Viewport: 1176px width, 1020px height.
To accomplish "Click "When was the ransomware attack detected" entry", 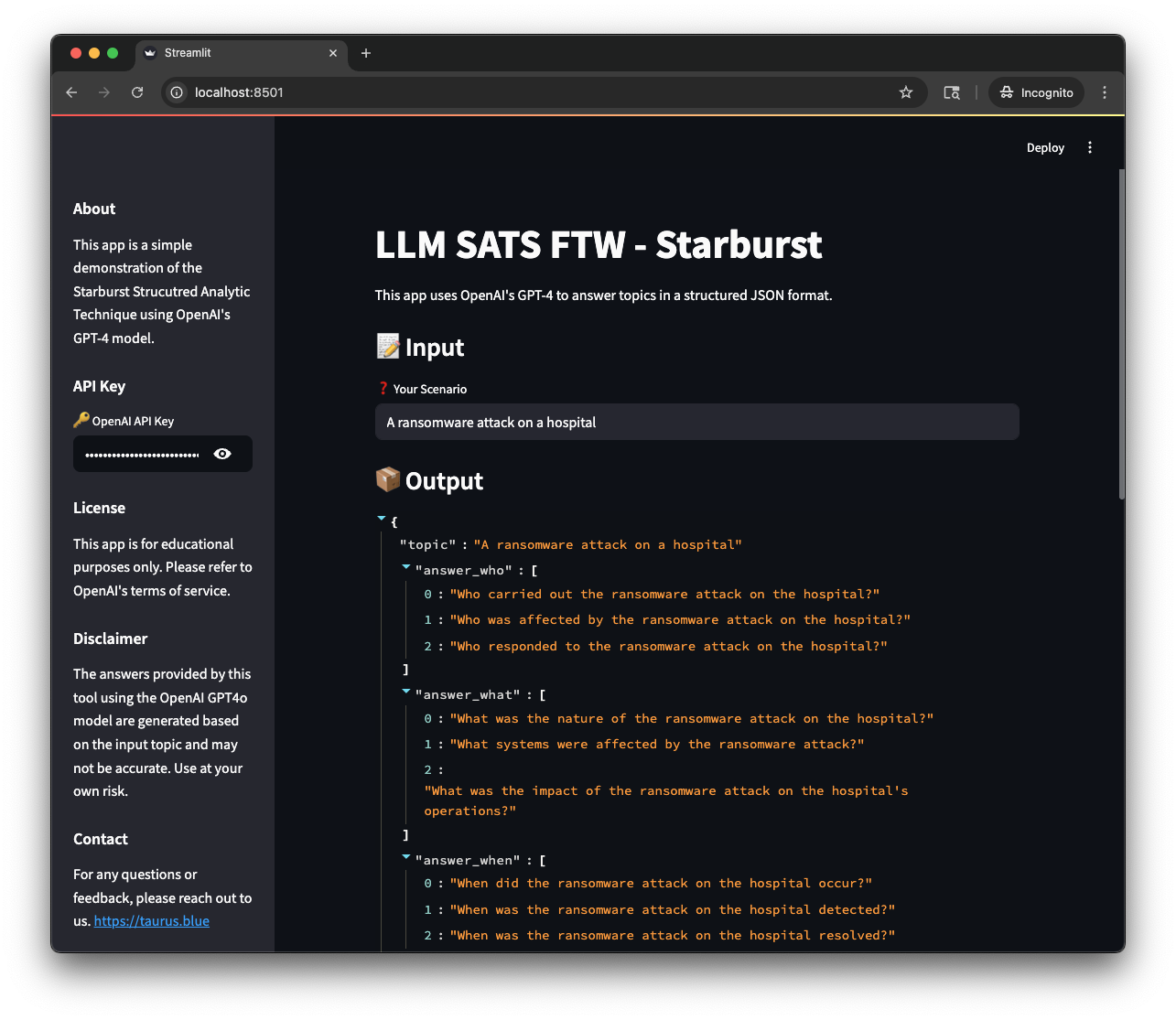I will point(673,909).
